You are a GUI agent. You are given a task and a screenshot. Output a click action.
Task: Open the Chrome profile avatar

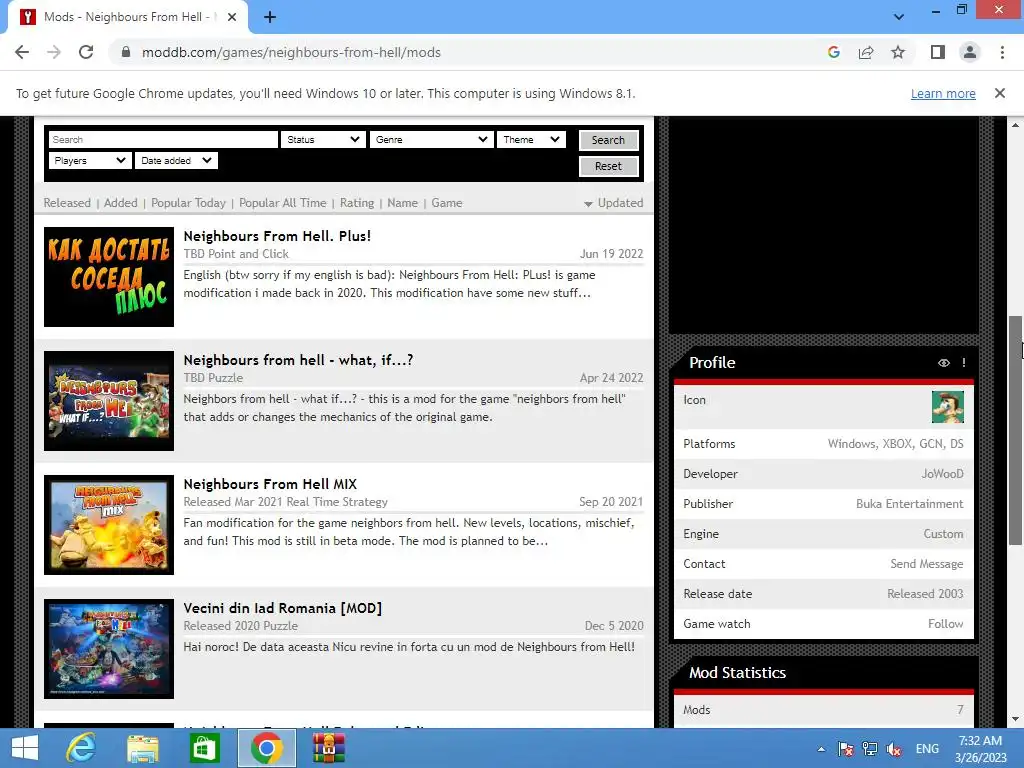pyautogui.click(x=970, y=52)
